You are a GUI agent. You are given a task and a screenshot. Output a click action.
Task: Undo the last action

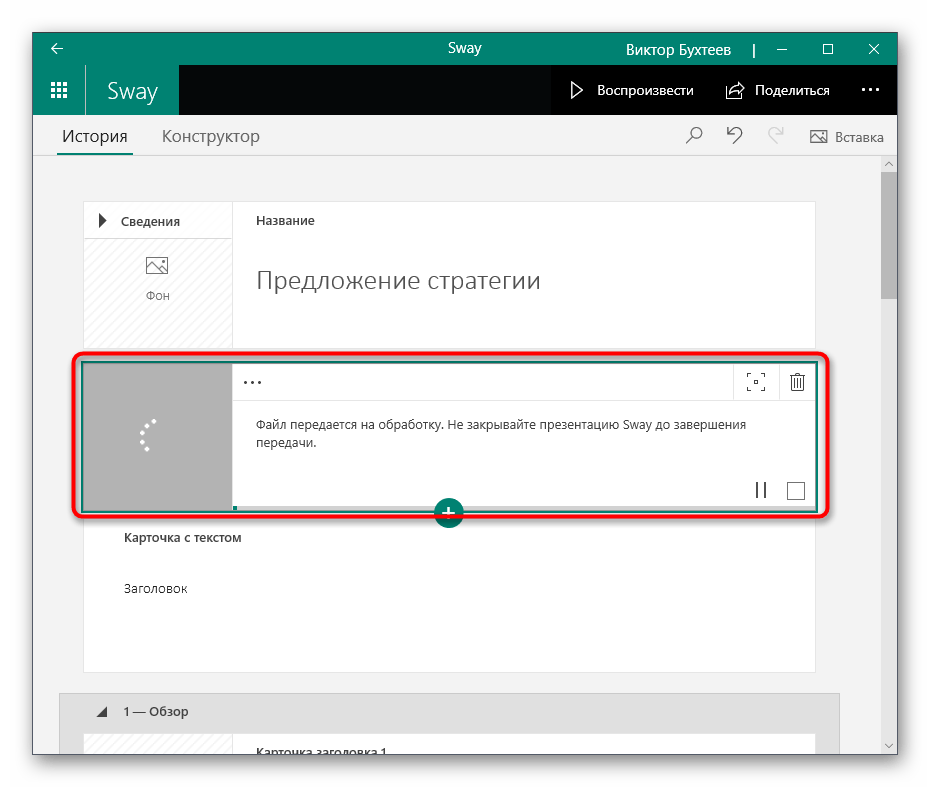tap(734, 137)
